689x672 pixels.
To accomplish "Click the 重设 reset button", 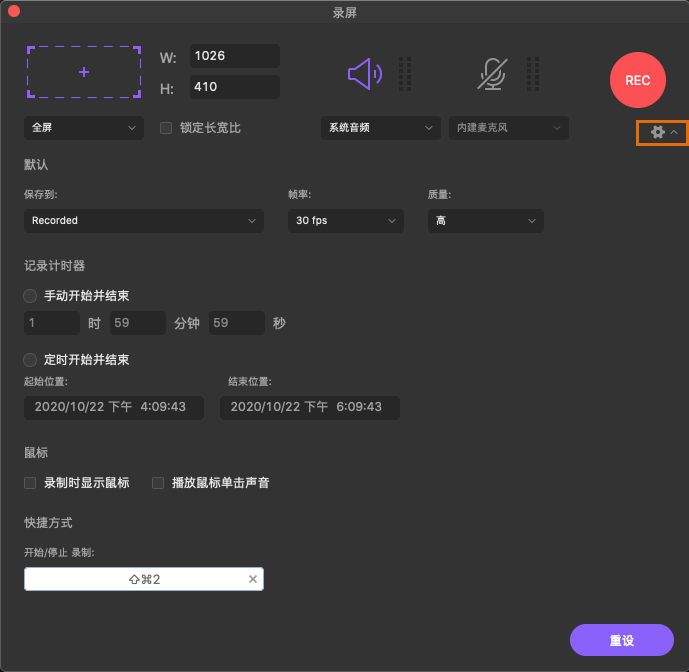I will [x=621, y=640].
